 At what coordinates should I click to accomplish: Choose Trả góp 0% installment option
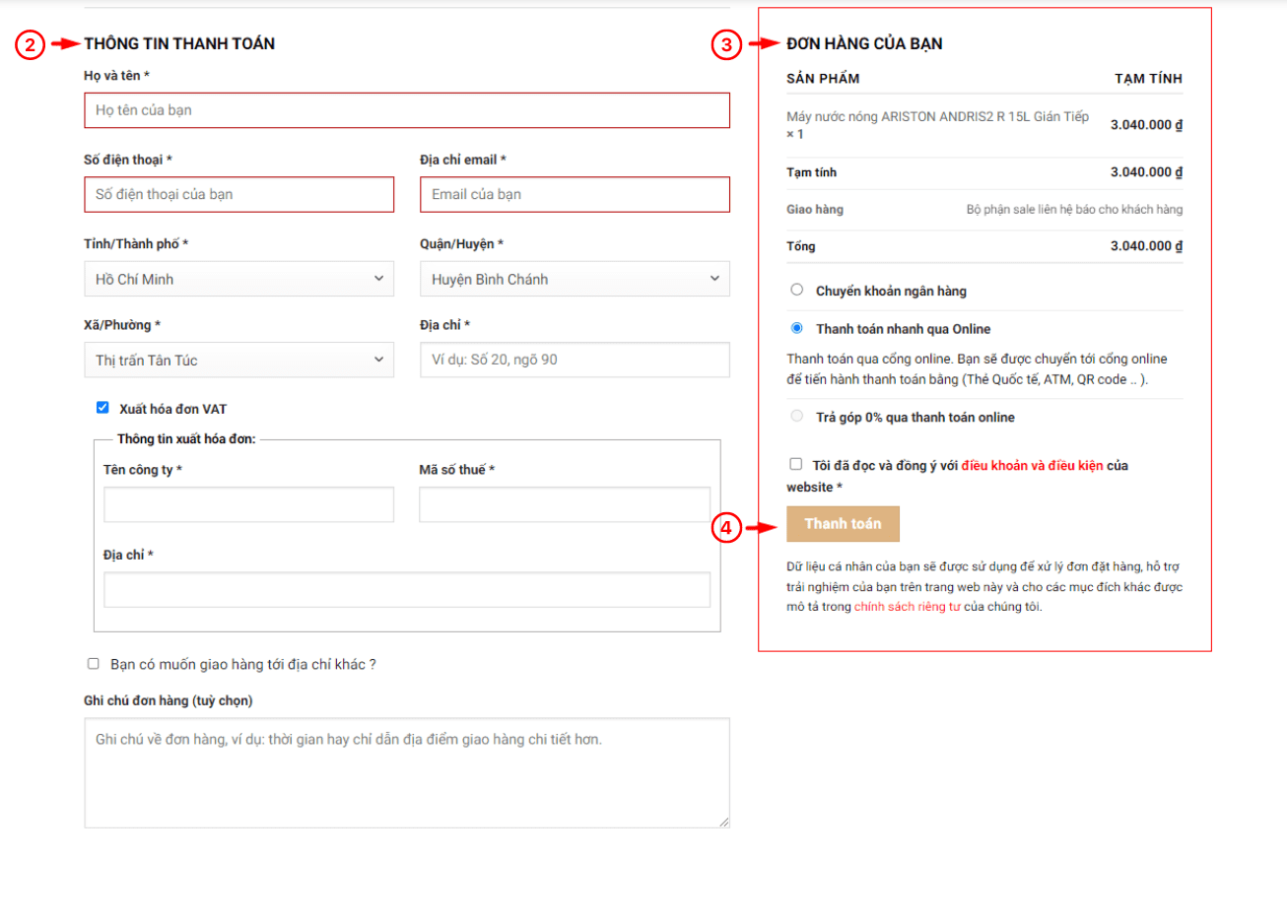point(797,417)
